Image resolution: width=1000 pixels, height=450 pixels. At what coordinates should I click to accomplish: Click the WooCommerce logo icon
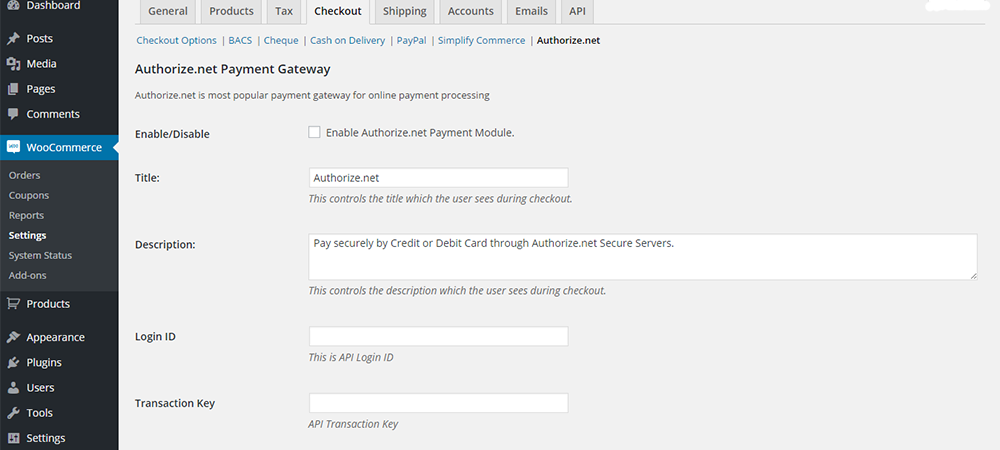pyautogui.click(x=14, y=147)
